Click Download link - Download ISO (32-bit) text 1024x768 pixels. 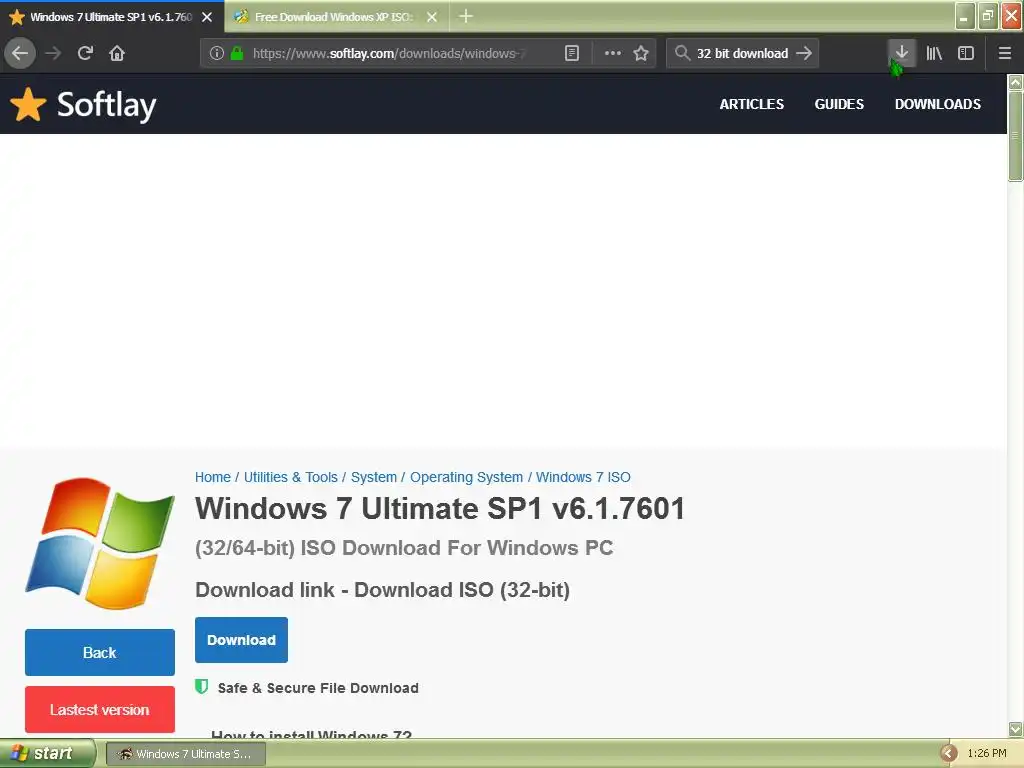coord(383,590)
